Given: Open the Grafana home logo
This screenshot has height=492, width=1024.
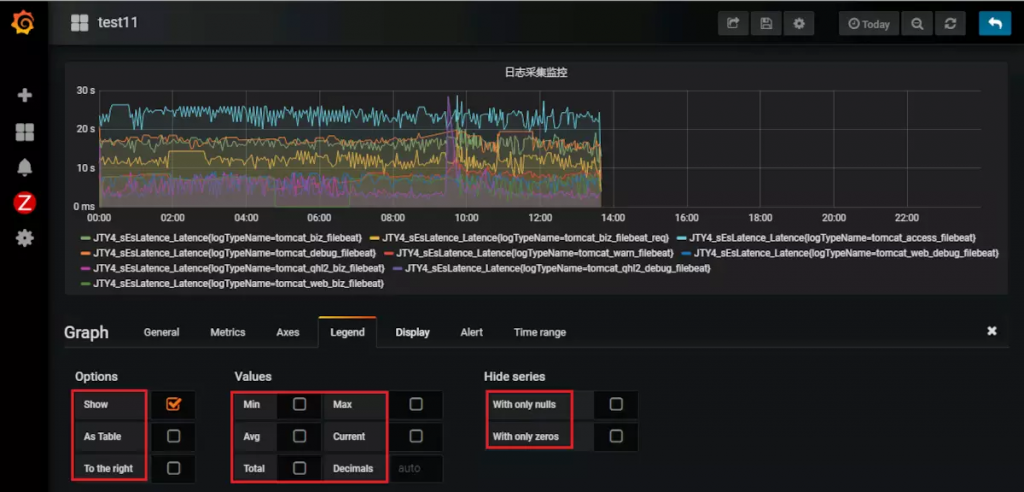Looking at the screenshot, I should 24,23.
